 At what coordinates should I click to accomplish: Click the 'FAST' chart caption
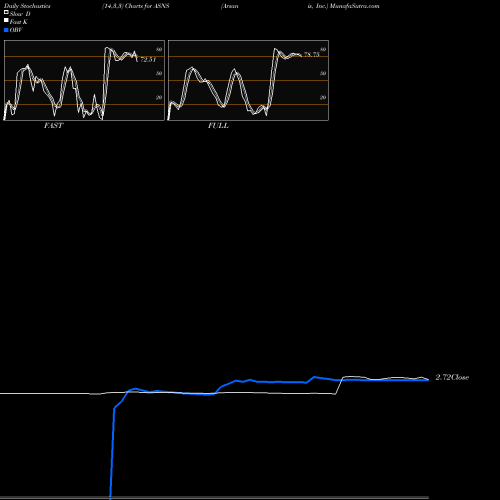[x=53, y=126]
